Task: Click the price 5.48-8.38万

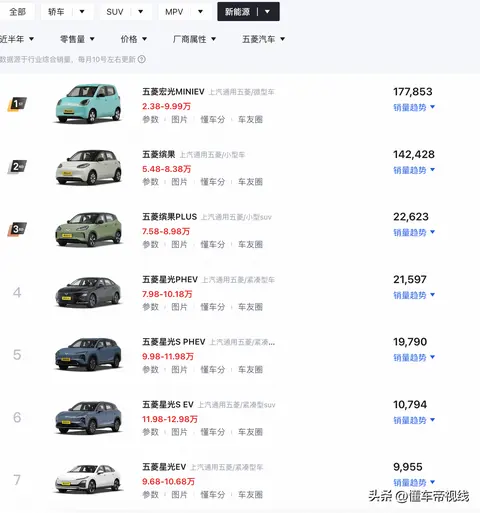Action: click(x=166, y=169)
